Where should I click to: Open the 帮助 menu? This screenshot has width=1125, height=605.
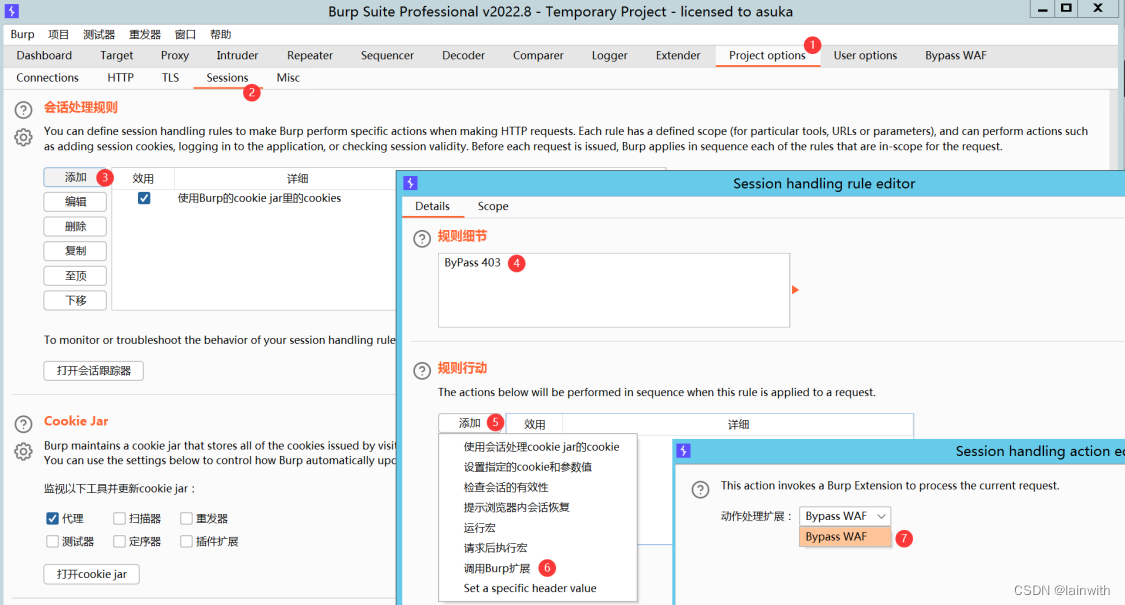220,34
